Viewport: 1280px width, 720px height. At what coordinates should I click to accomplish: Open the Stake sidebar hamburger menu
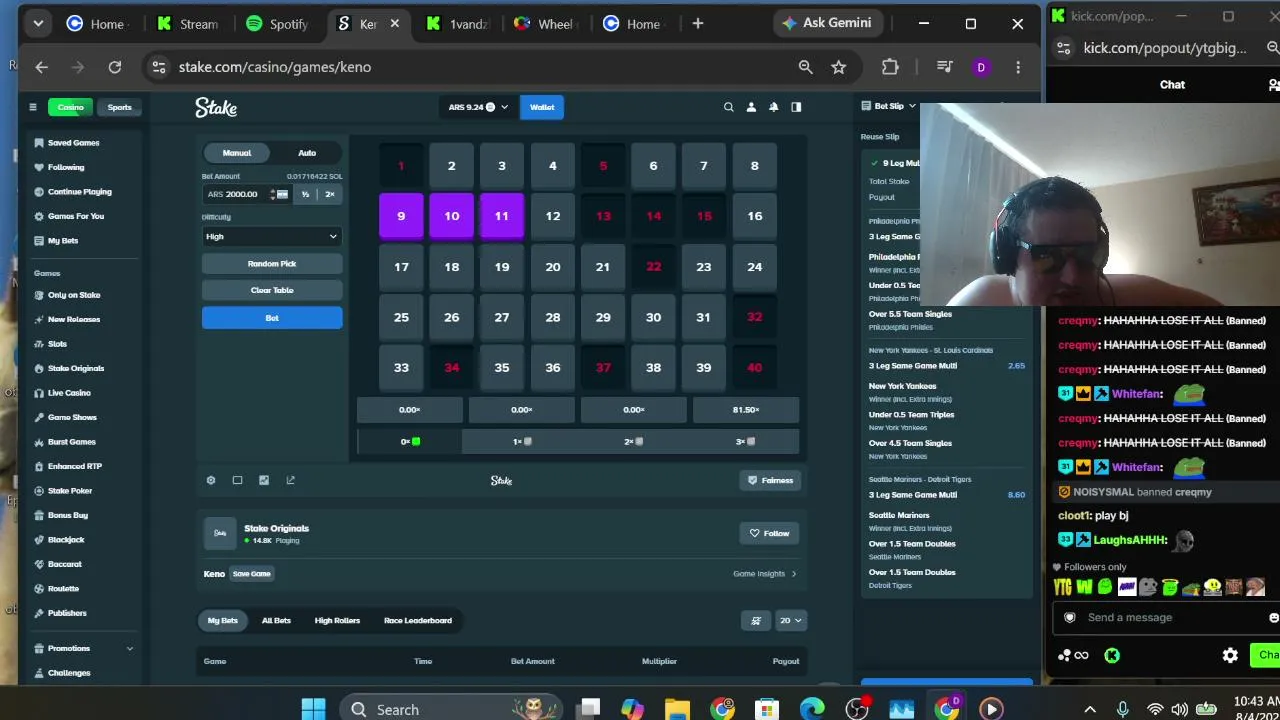coord(33,107)
